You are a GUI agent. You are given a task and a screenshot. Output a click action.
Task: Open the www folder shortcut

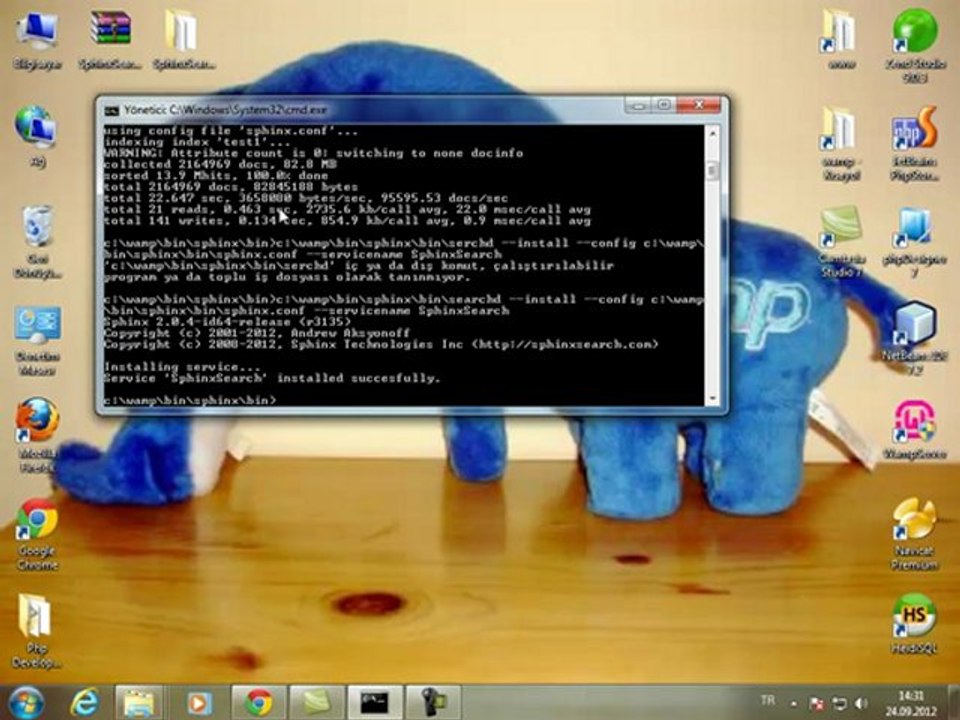(x=840, y=38)
